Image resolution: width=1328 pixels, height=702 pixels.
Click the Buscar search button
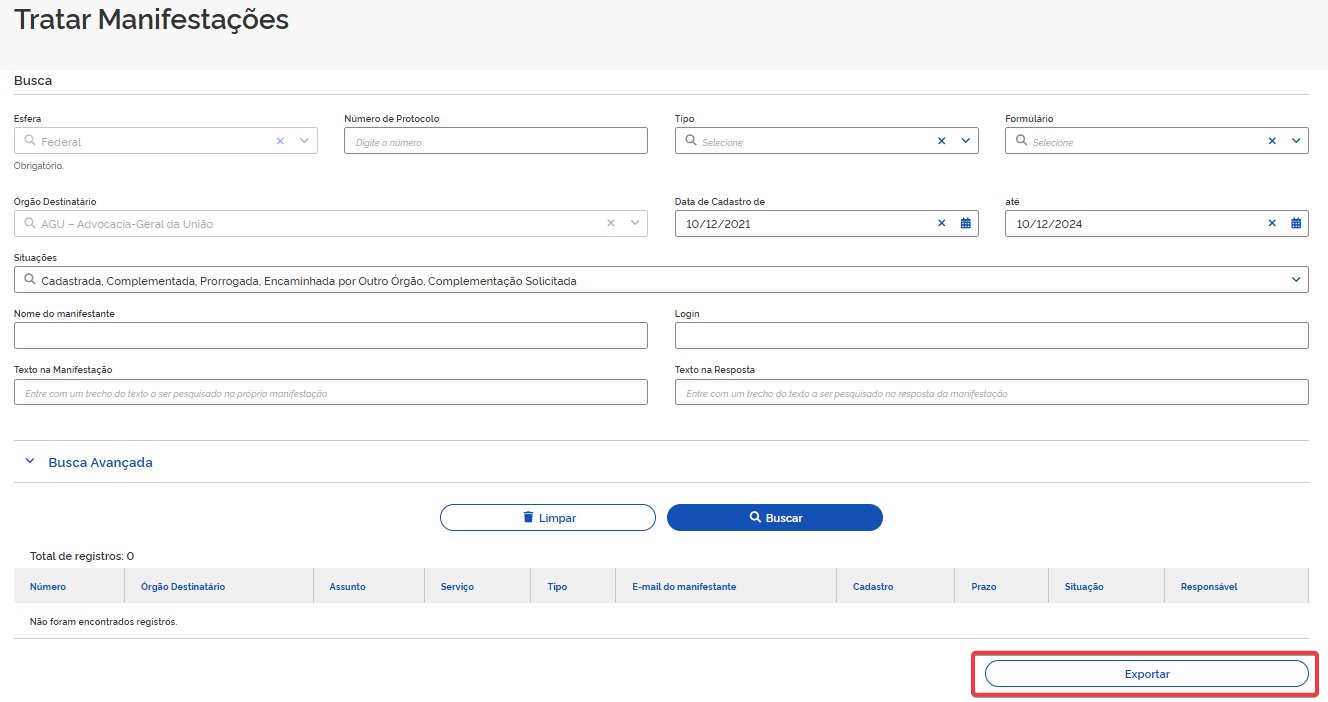[775, 517]
